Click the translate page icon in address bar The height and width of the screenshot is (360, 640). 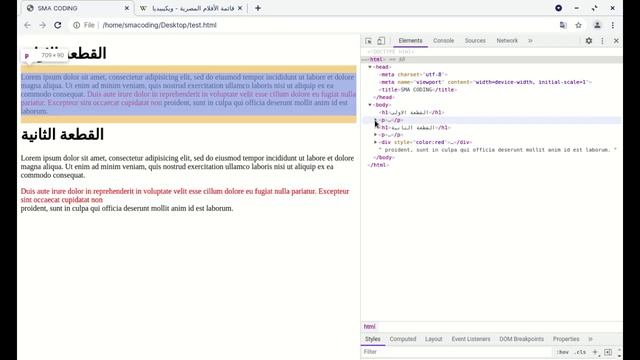(563, 25)
